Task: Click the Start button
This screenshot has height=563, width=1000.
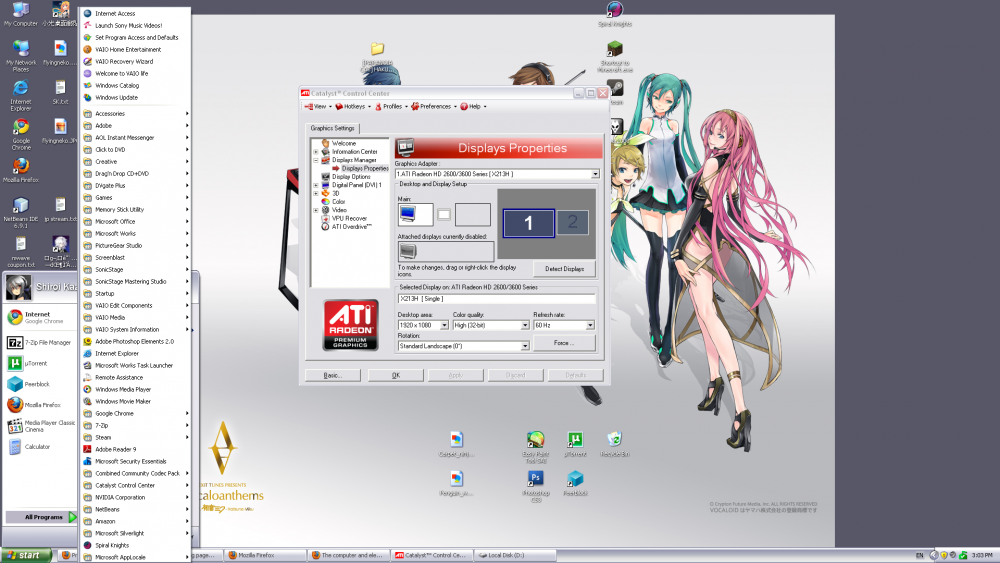Action: click(26, 555)
